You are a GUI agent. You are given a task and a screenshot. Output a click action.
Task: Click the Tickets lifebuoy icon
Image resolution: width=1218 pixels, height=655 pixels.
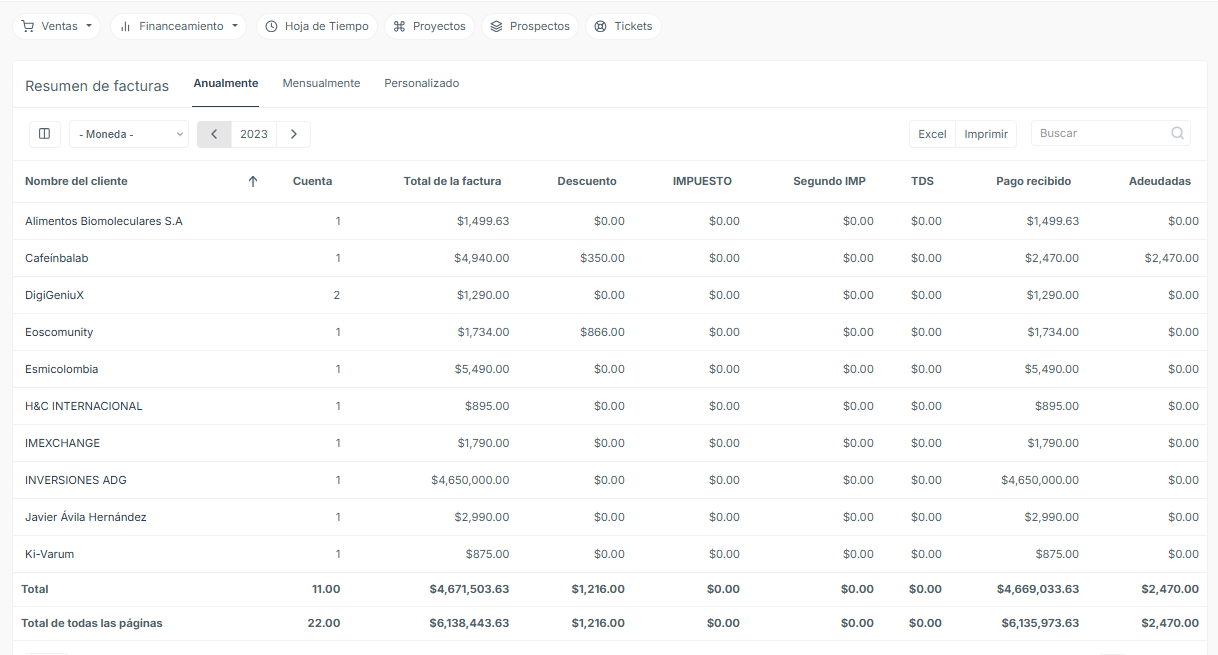pyautogui.click(x=600, y=26)
